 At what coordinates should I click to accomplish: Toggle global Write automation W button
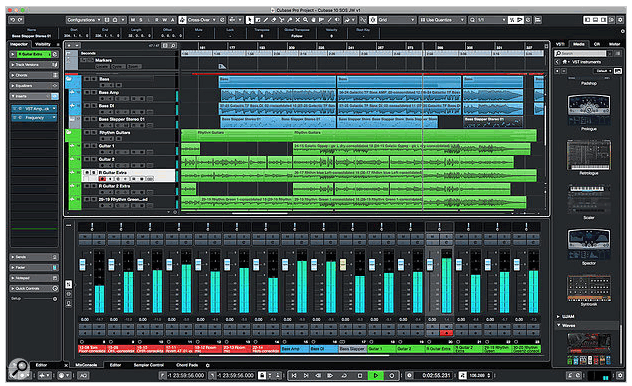(x=165, y=19)
